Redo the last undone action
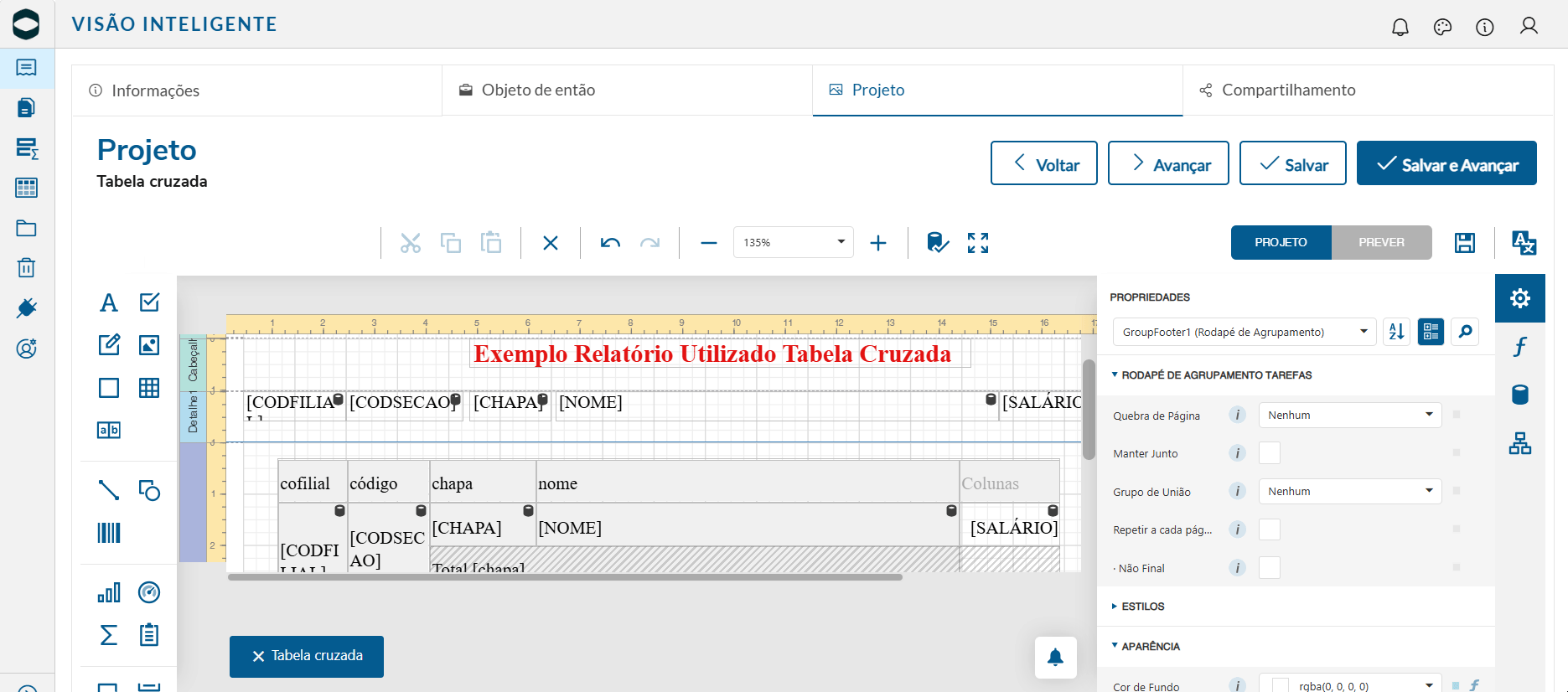1568x692 pixels. pos(650,243)
